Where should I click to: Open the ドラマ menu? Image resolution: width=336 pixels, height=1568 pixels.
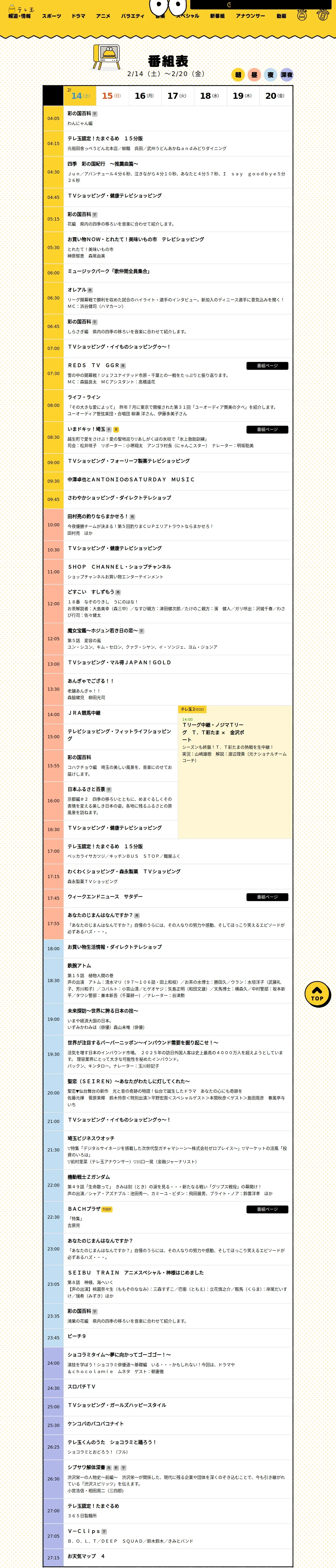[x=79, y=16]
